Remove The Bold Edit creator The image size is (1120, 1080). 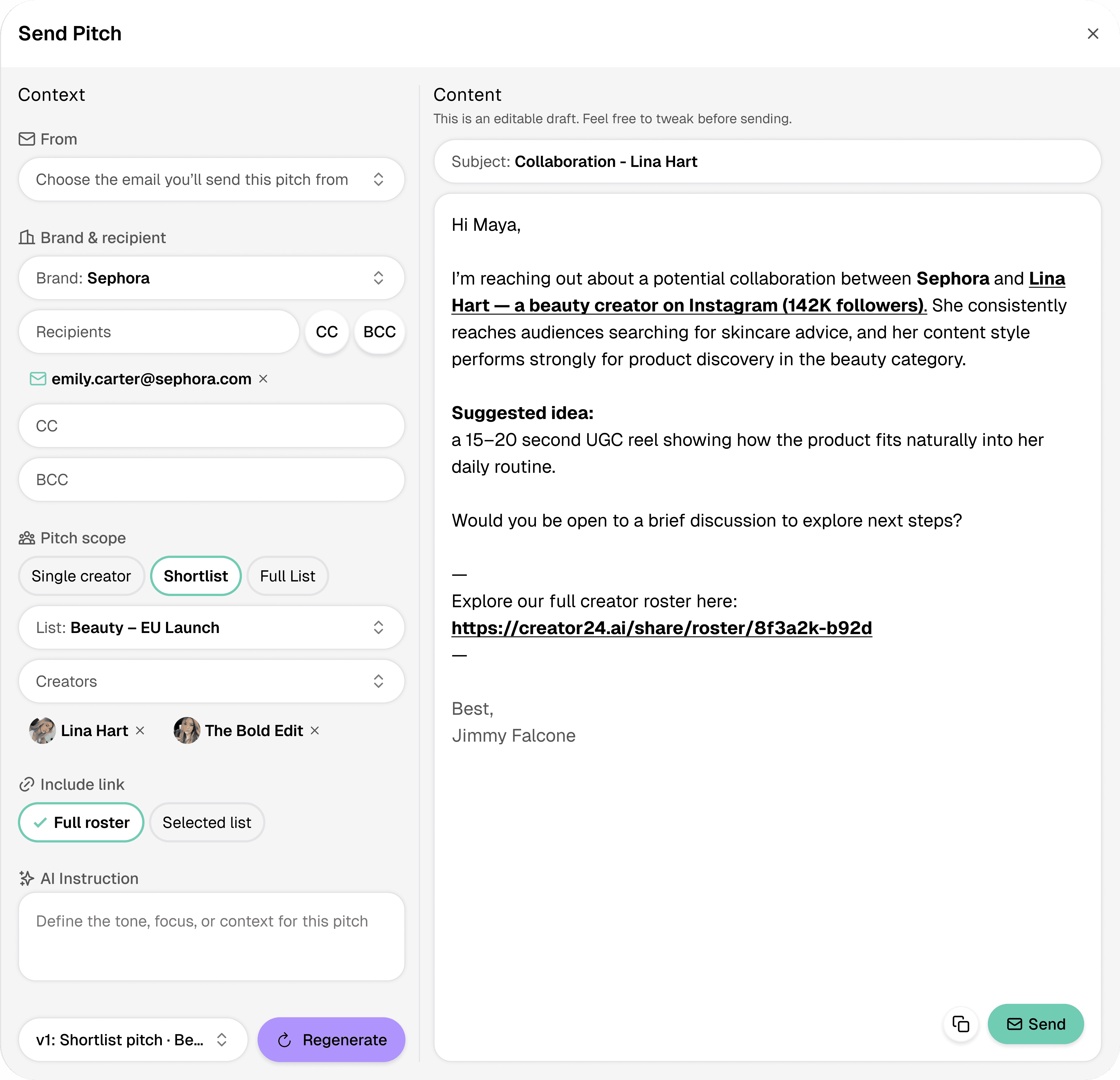point(315,731)
